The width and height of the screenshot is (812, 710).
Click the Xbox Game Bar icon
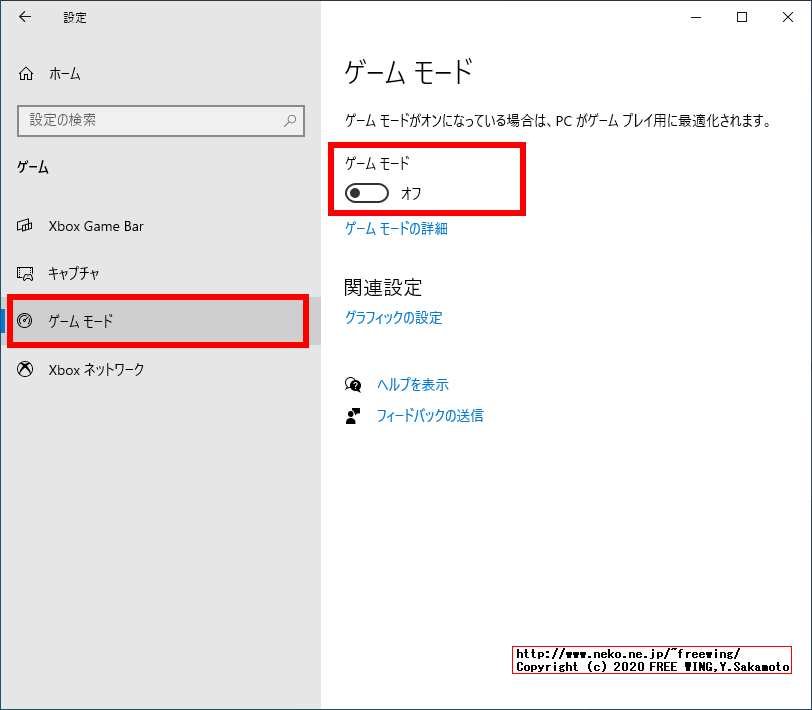25,226
